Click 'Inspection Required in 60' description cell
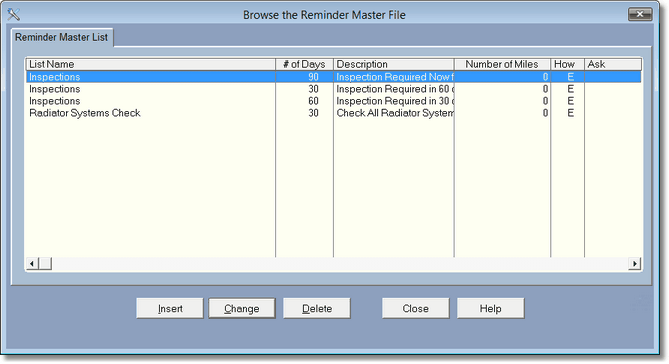The width and height of the screenshot is (669, 364). point(395,89)
